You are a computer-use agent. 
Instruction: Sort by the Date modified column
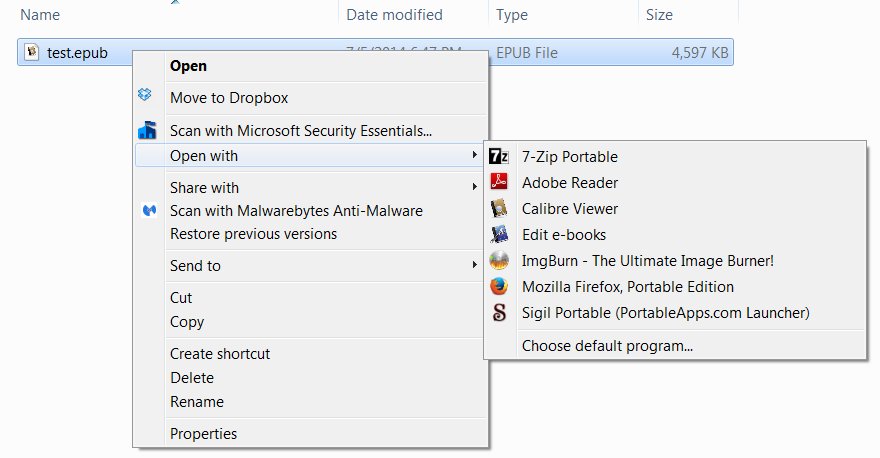(x=394, y=15)
